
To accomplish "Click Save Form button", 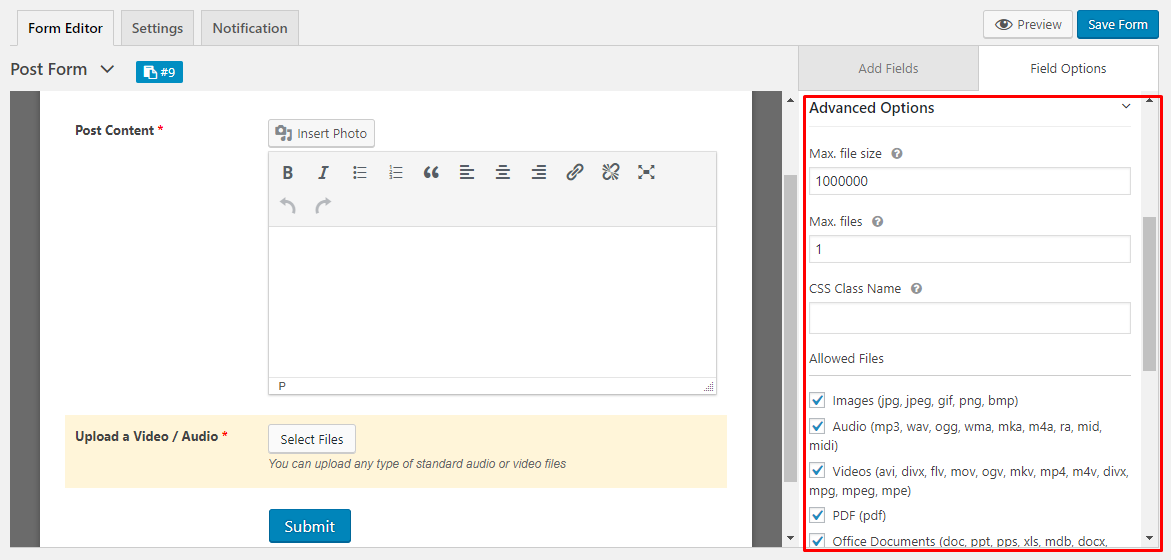I will (1117, 25).
